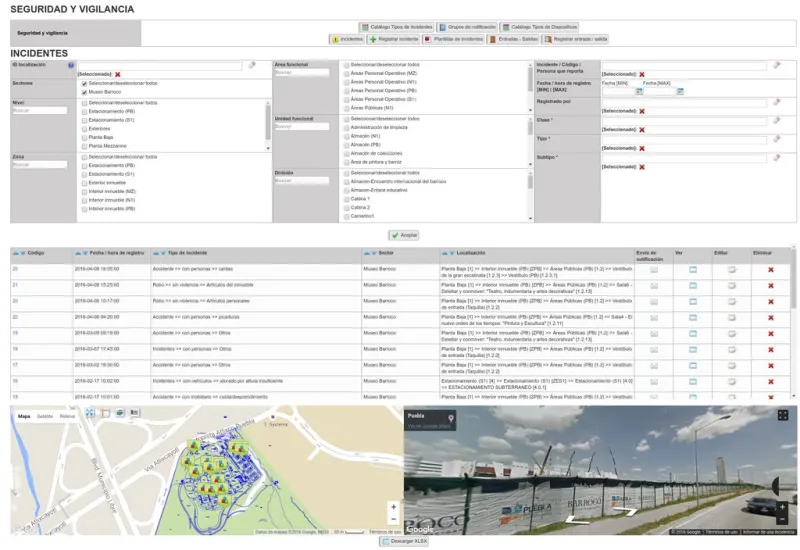Sort Tipo de incidente ascending

(156, 253)
